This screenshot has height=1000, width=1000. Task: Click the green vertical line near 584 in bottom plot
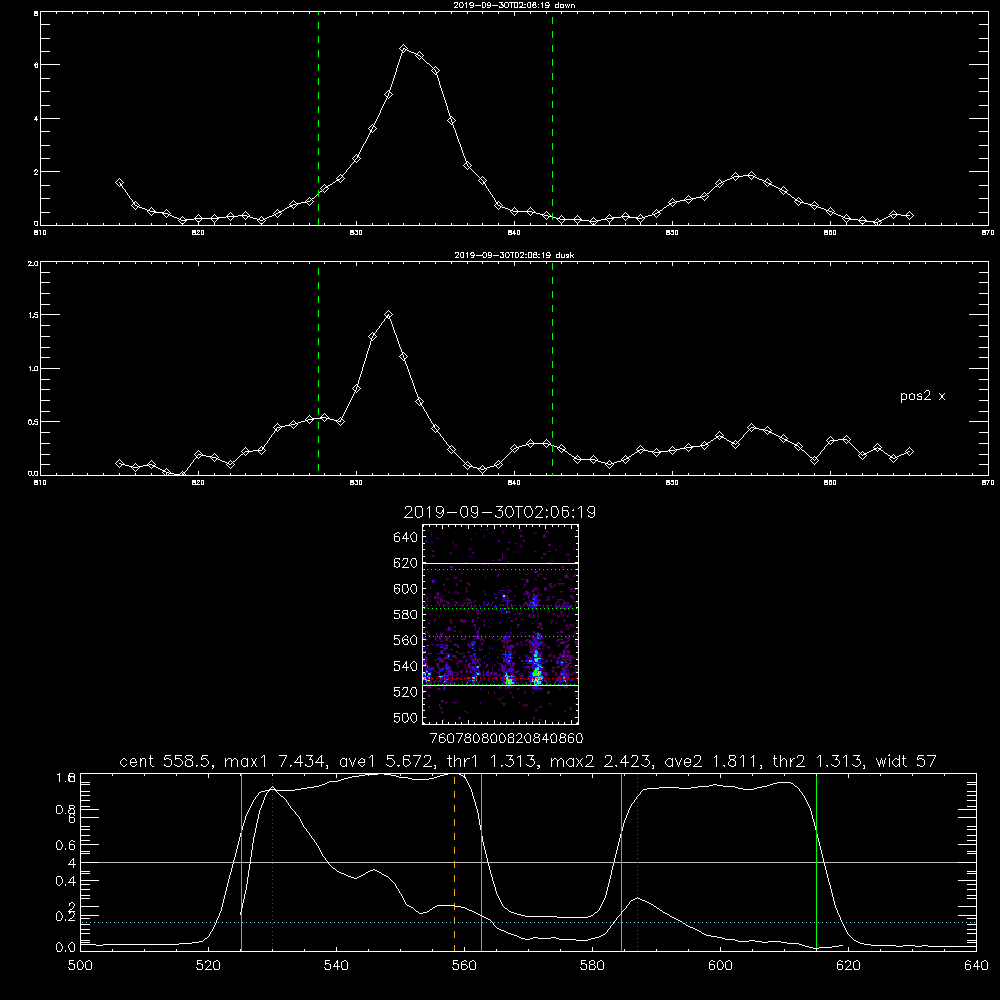[622, 861]
